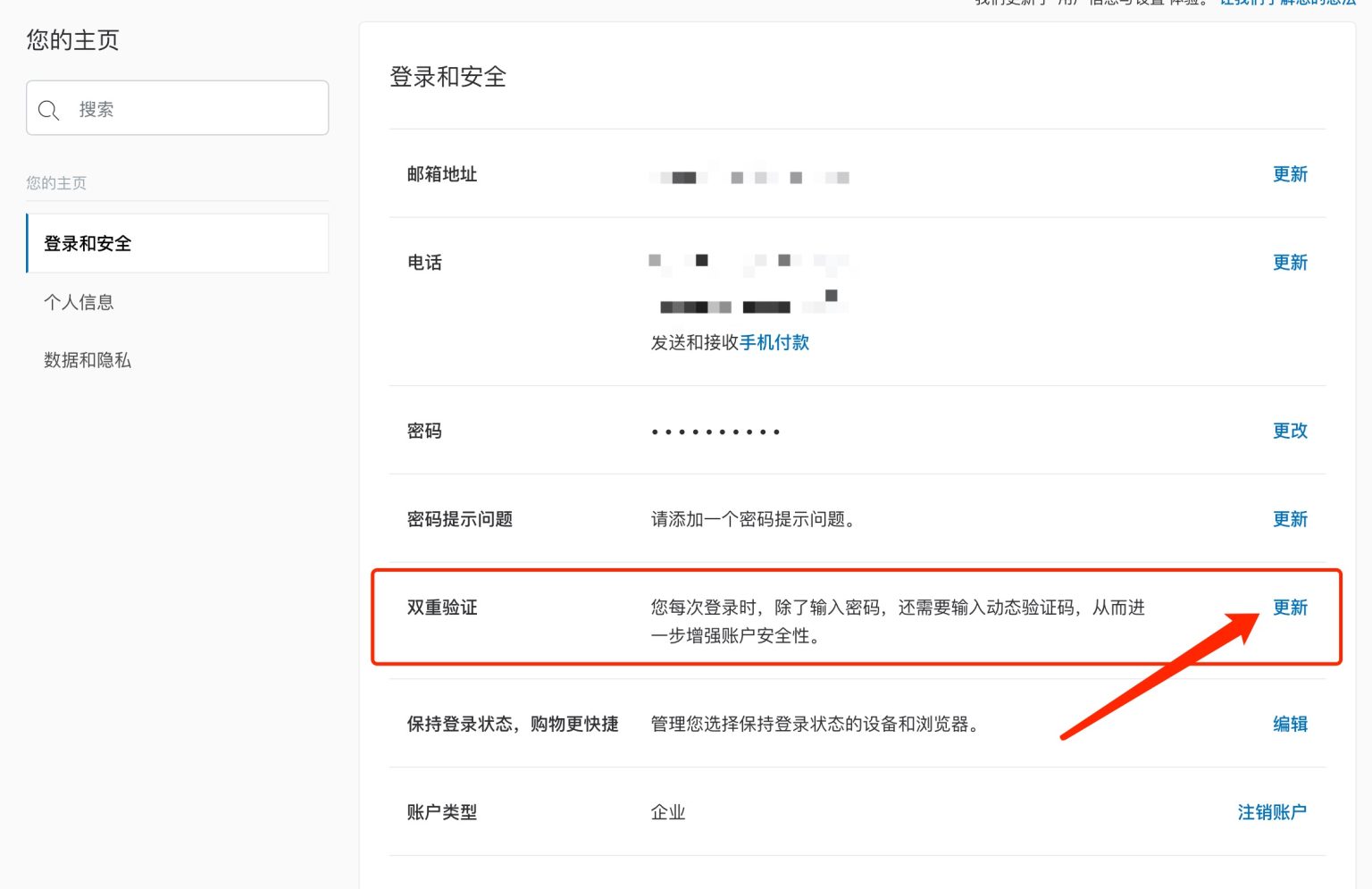
Task: Click the 登录和安全 page title
Action: tap(448, 77)
